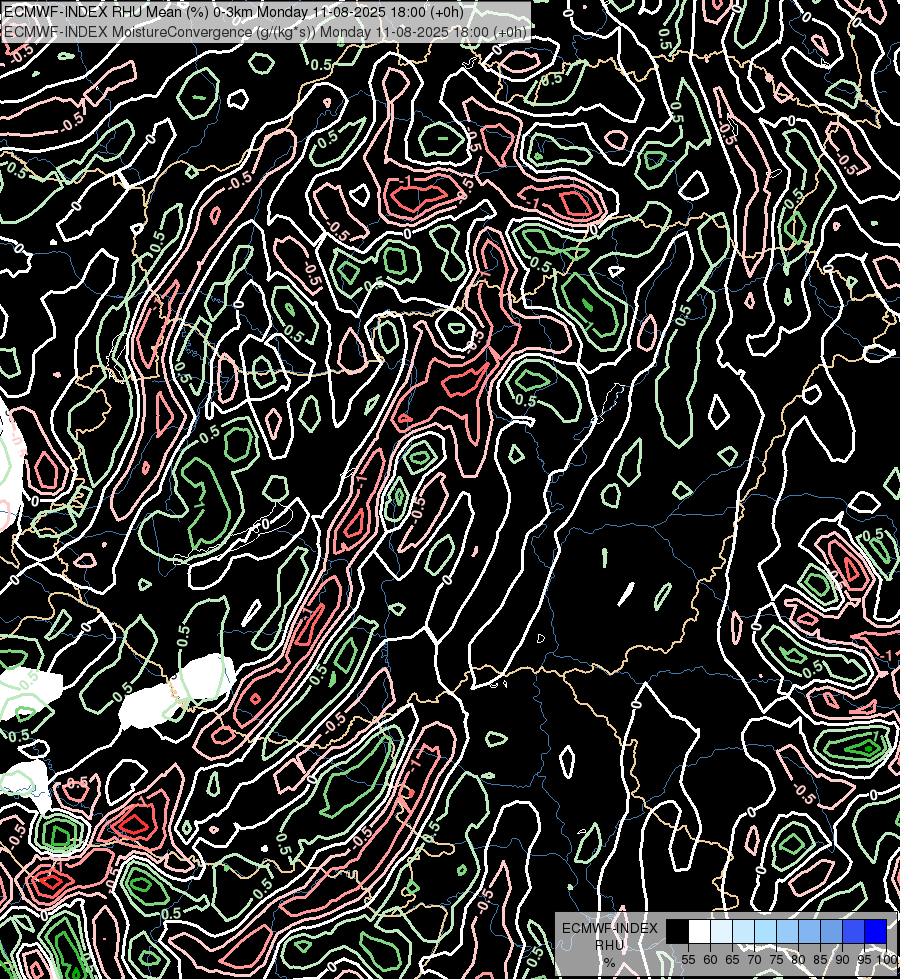The width and height of the screenshot is (900, 979).
Task: Click the '90' tick label in the legend
Action: 842,960
